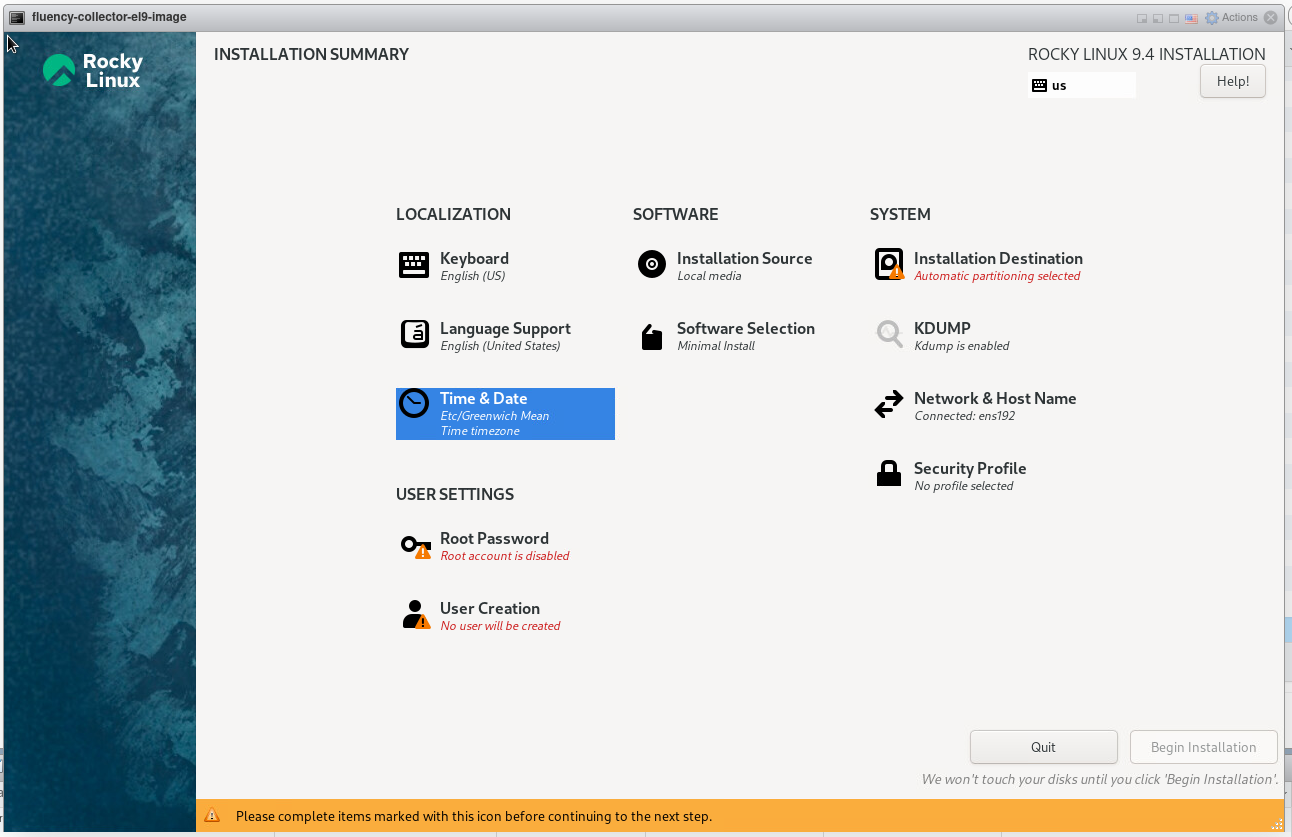Click the warning icon in orange notice bar
The height and width of the screenshot is (837, 1292).
tap(212, 816)
